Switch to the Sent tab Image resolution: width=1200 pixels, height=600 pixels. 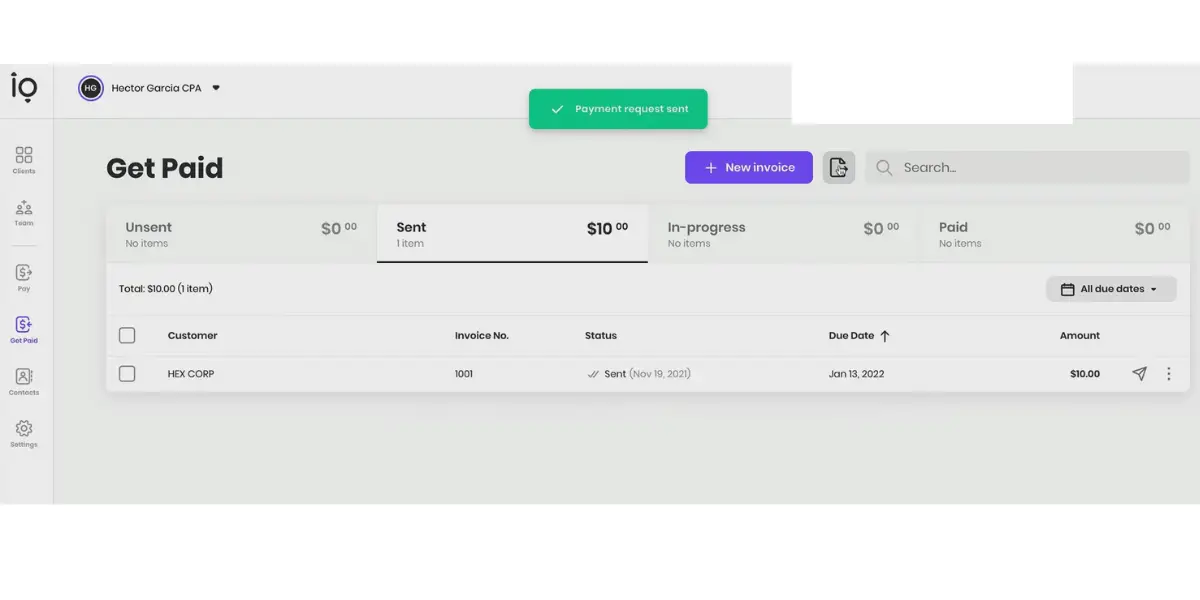pos(512,234)
